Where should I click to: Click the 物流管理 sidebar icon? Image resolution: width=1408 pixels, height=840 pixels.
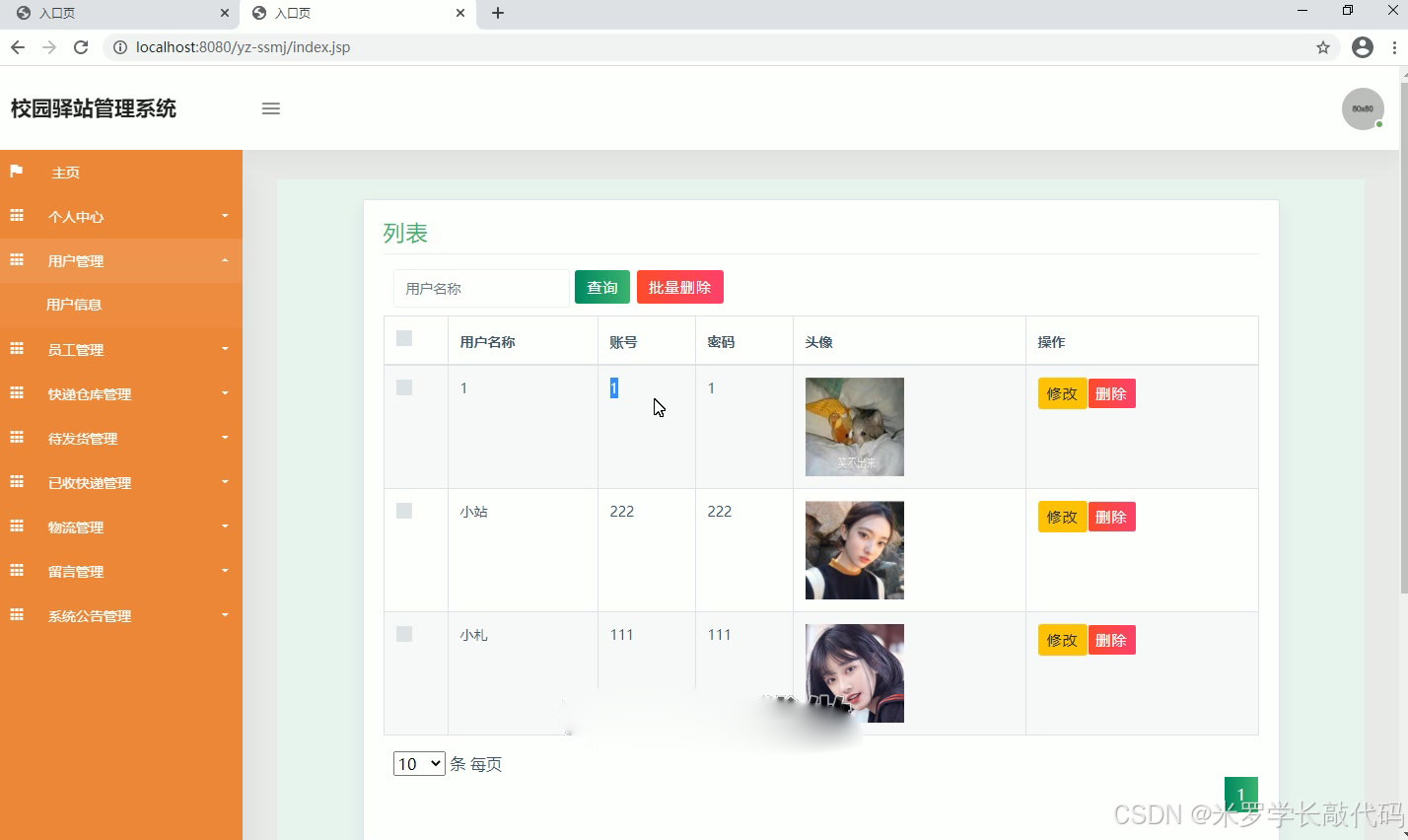click(x=16, y=526)
